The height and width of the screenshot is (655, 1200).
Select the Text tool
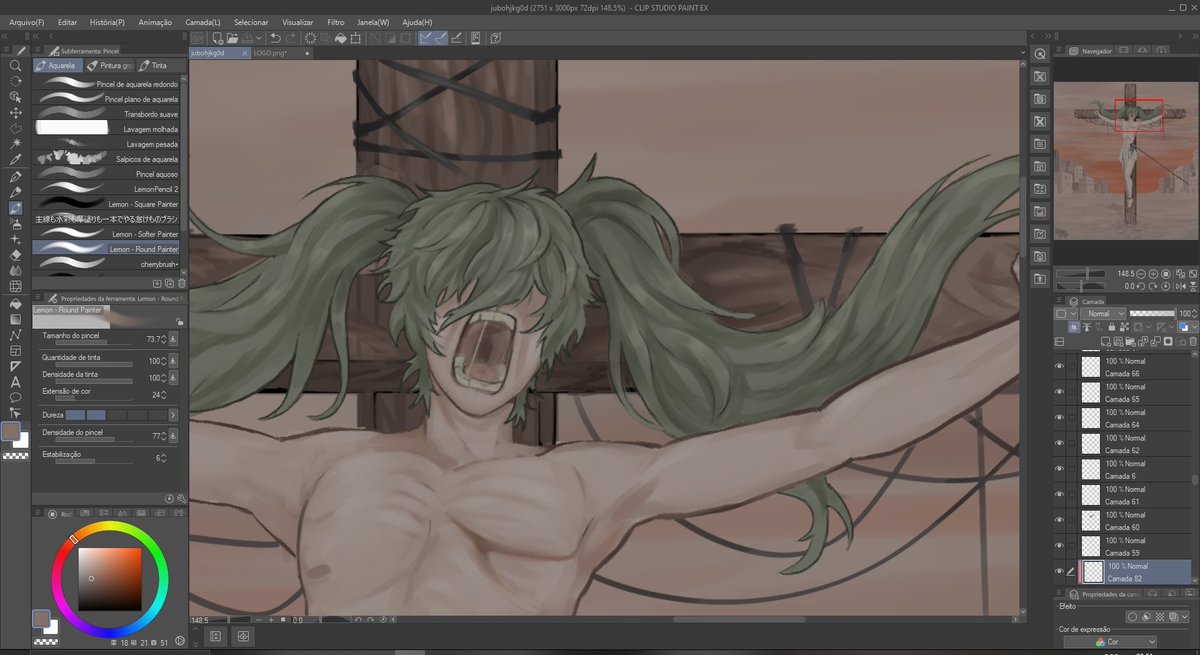tap(15, 381)
